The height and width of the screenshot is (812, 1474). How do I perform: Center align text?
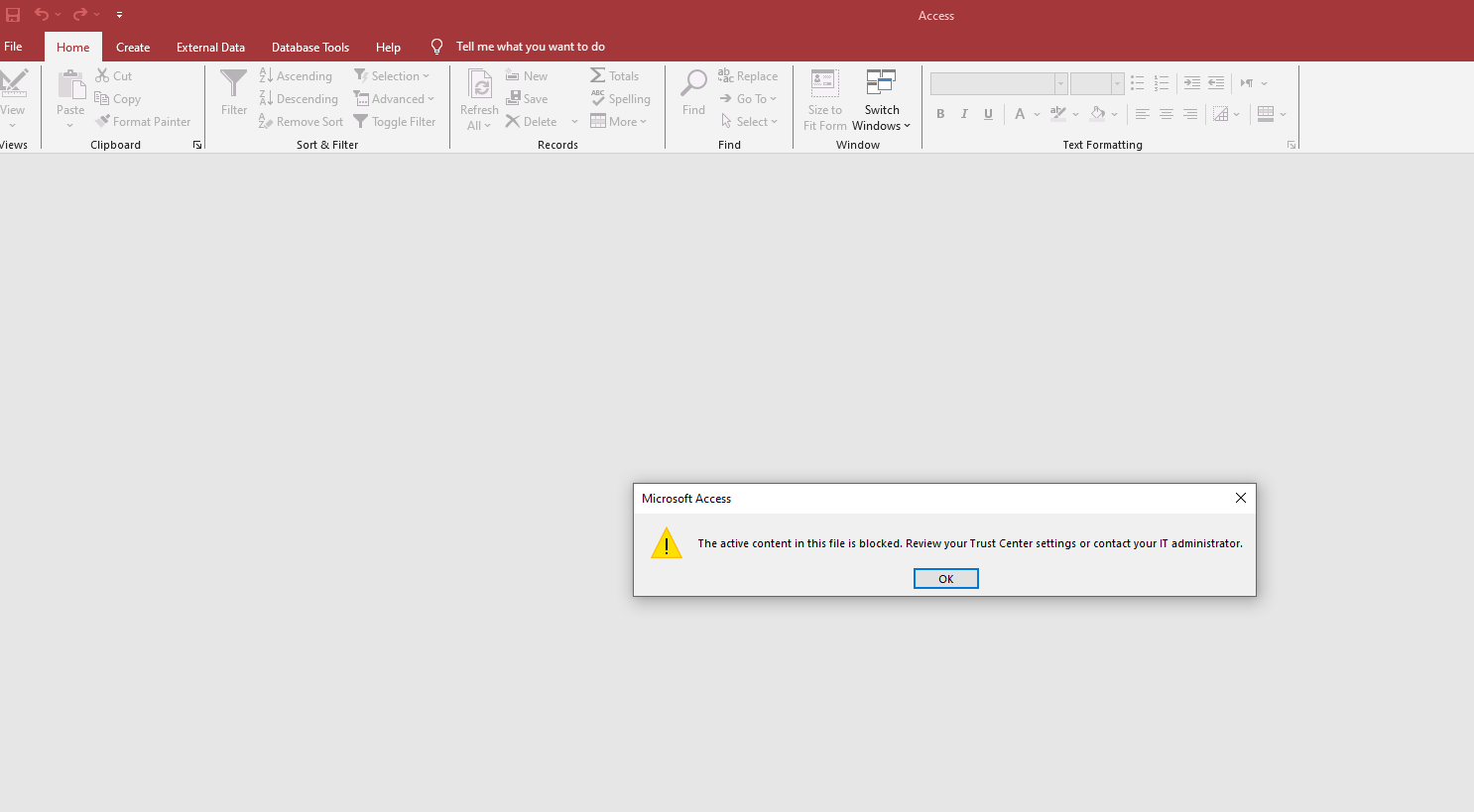1167,114
